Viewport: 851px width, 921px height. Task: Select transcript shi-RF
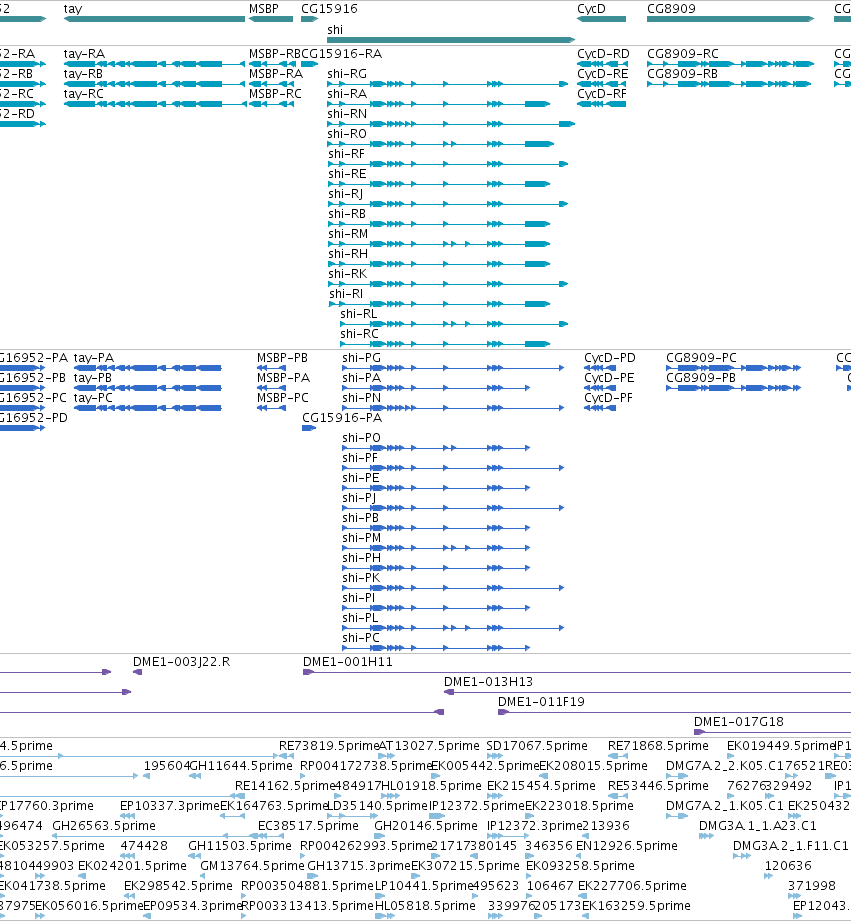[347, 154]
